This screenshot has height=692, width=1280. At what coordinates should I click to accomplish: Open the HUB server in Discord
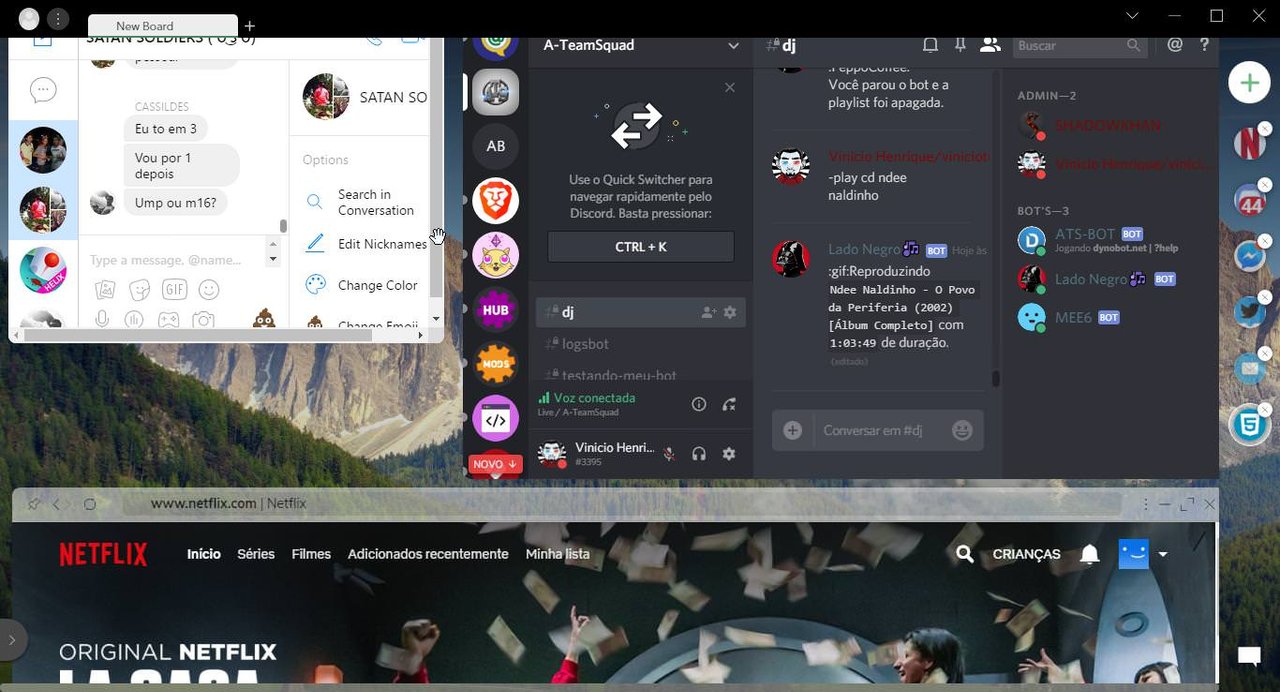pyautogui.click(x=495, y=310)
